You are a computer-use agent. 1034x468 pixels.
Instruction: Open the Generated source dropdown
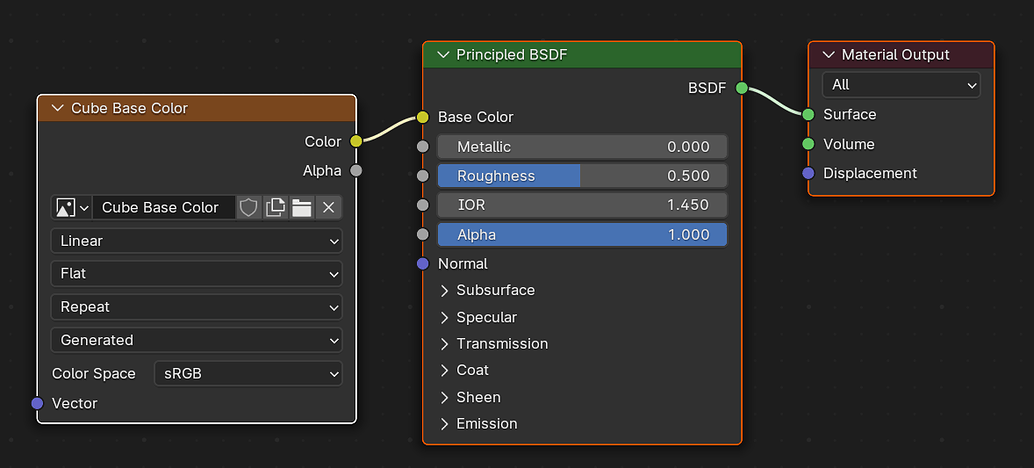pos(197,340)
